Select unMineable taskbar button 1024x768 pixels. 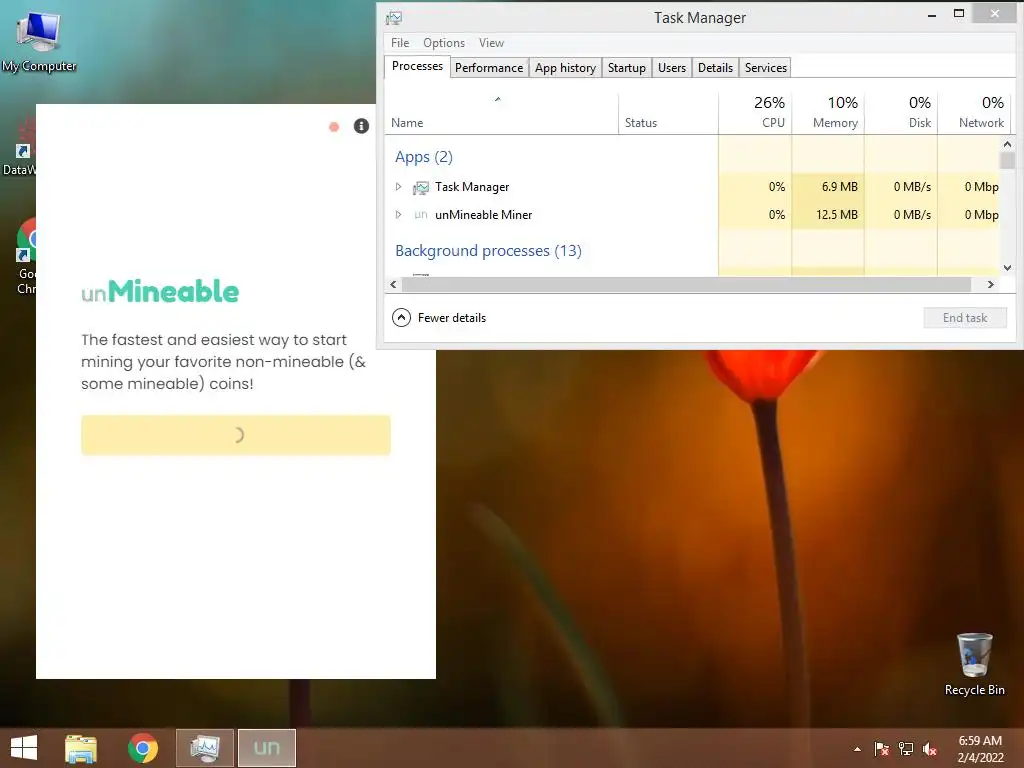266,748
